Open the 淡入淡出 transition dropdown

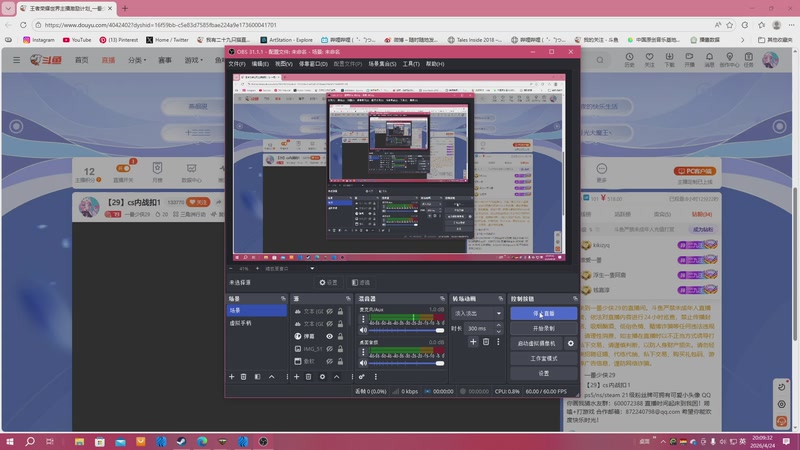click(x=477, y=313)
